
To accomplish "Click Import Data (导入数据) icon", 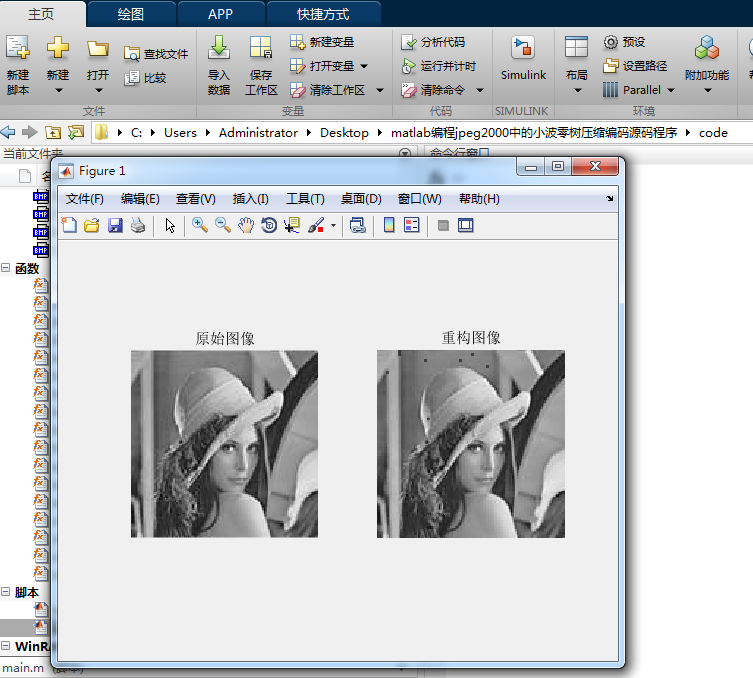I will coord(219,48).
